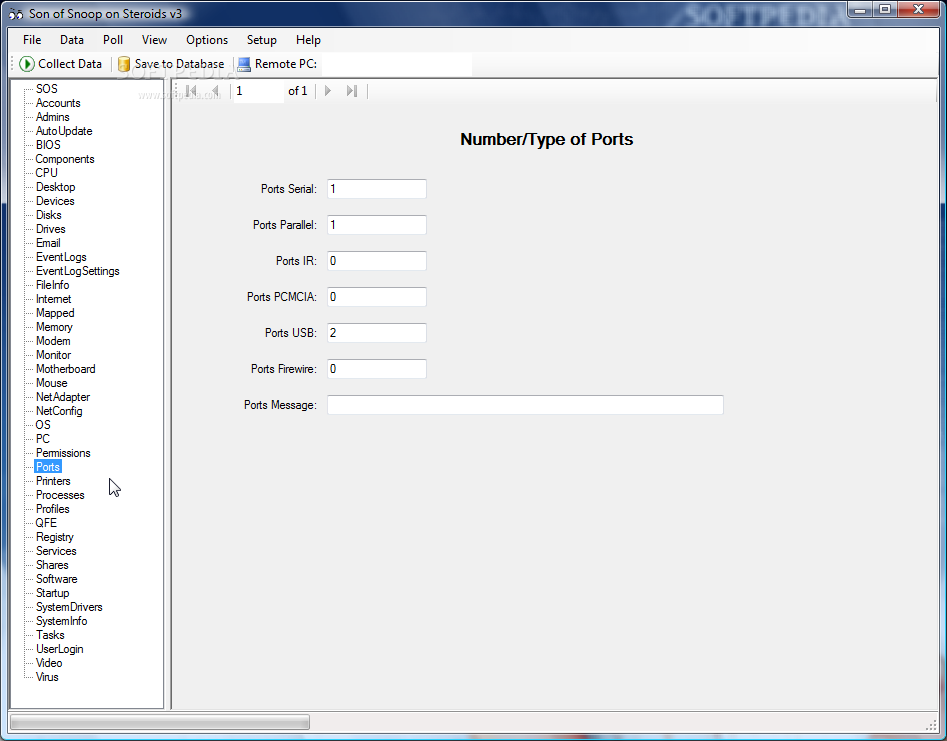
Task: Go to the previous record
Action: point(215,91)
